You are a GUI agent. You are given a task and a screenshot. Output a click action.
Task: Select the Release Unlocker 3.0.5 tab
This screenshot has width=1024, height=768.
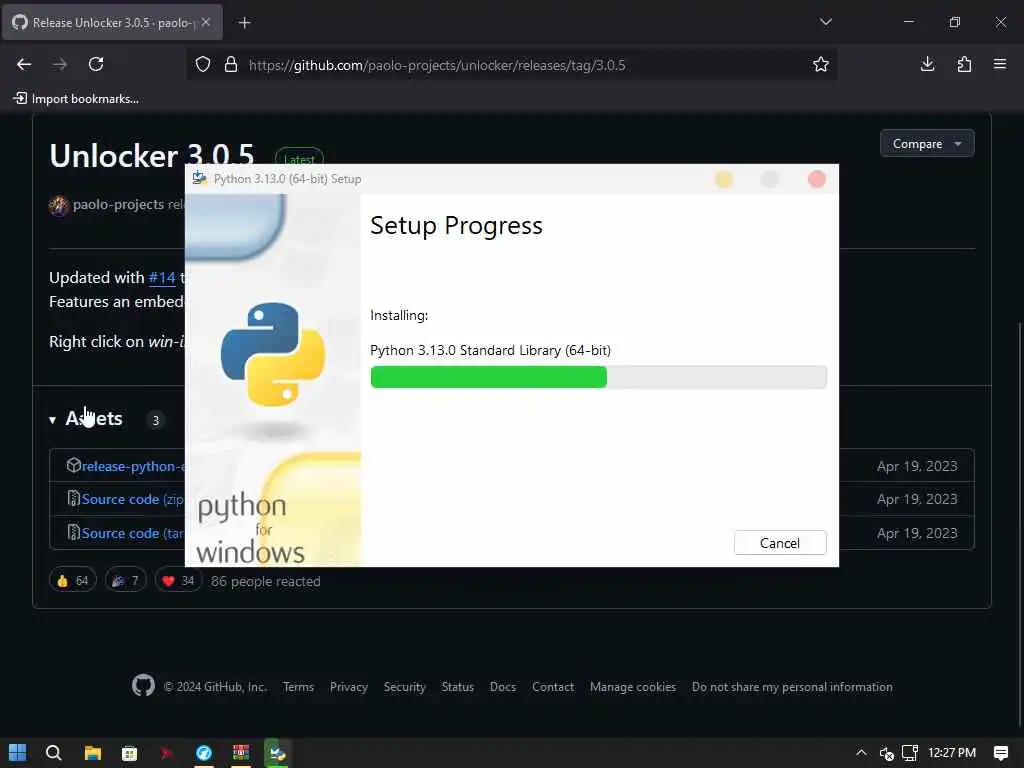(x=112, y=22)
